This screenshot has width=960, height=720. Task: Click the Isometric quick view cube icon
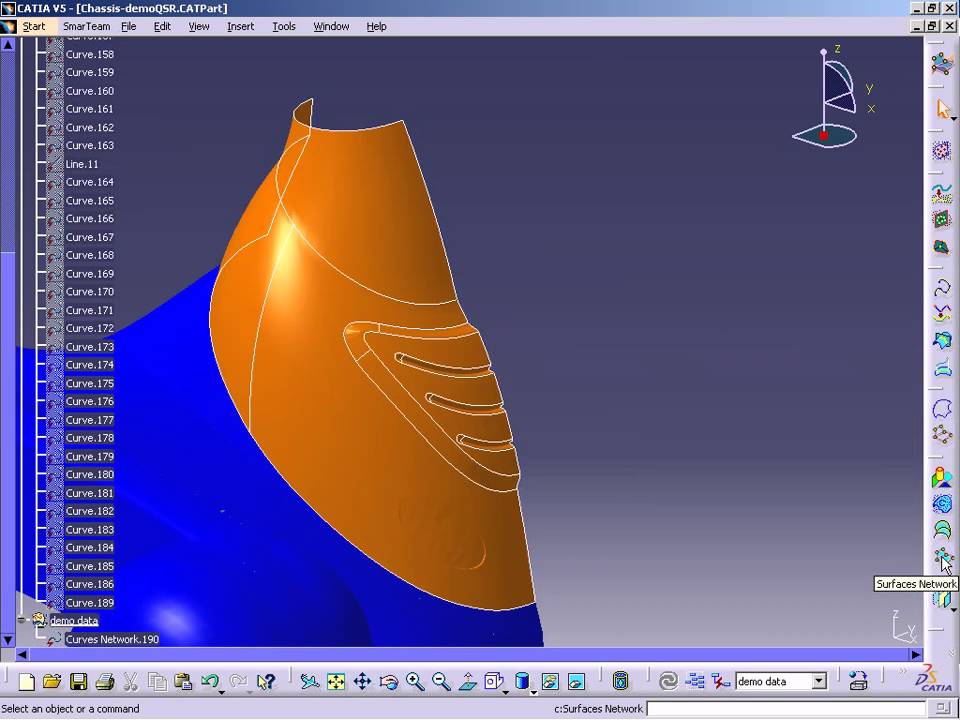(492, 681)
